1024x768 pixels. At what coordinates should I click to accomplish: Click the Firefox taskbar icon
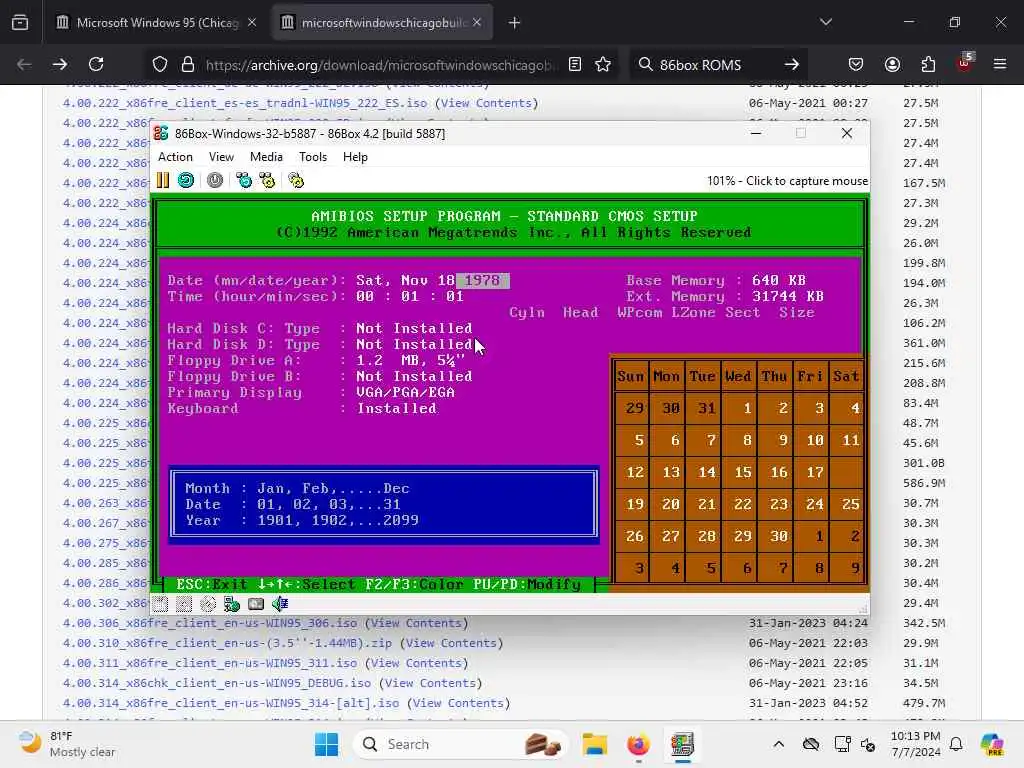638,744
